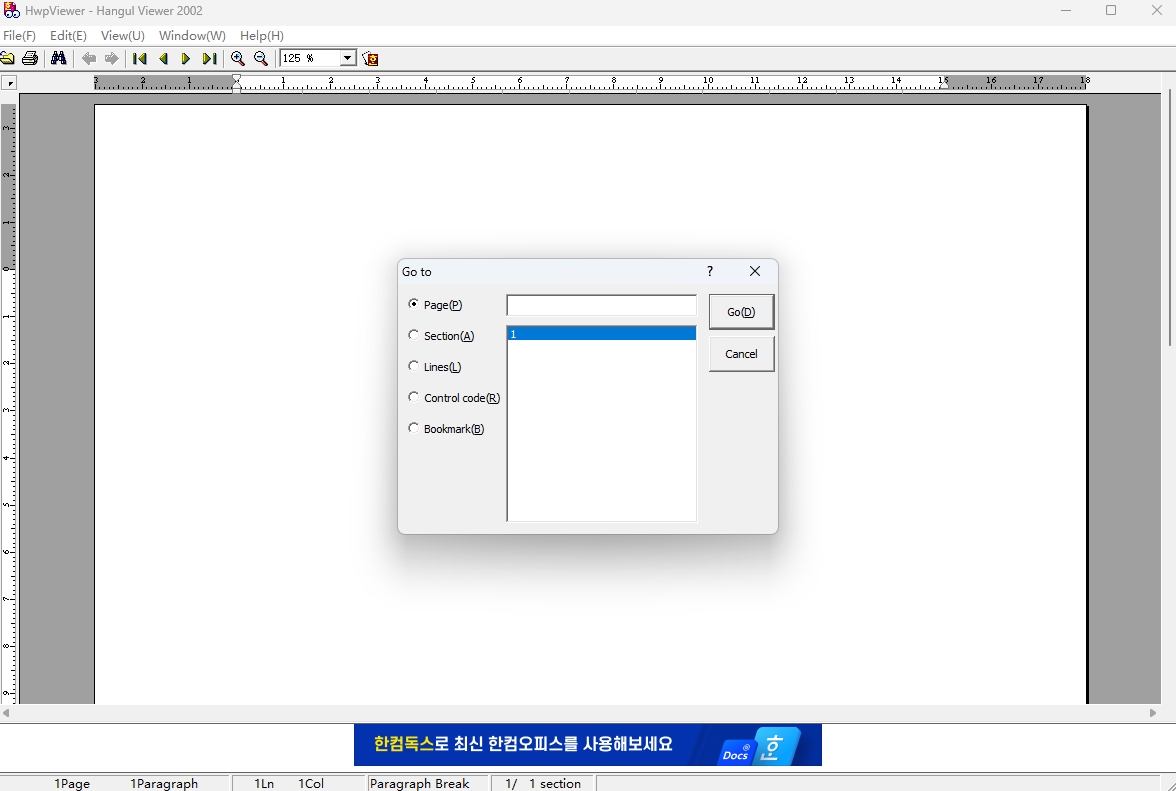Open the 125 % zoom dropdown arrow

point(347,58)
